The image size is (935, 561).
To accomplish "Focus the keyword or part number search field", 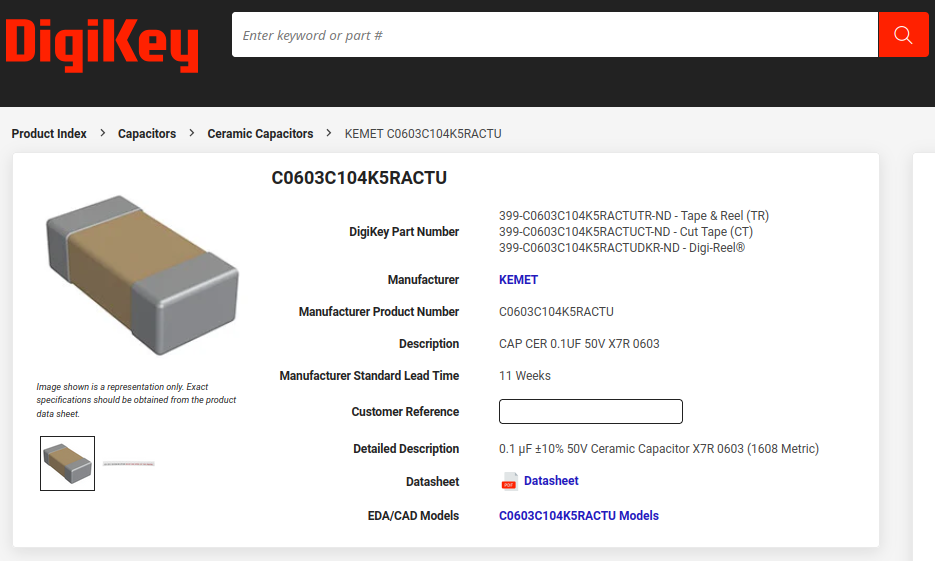I will point(555,35).
